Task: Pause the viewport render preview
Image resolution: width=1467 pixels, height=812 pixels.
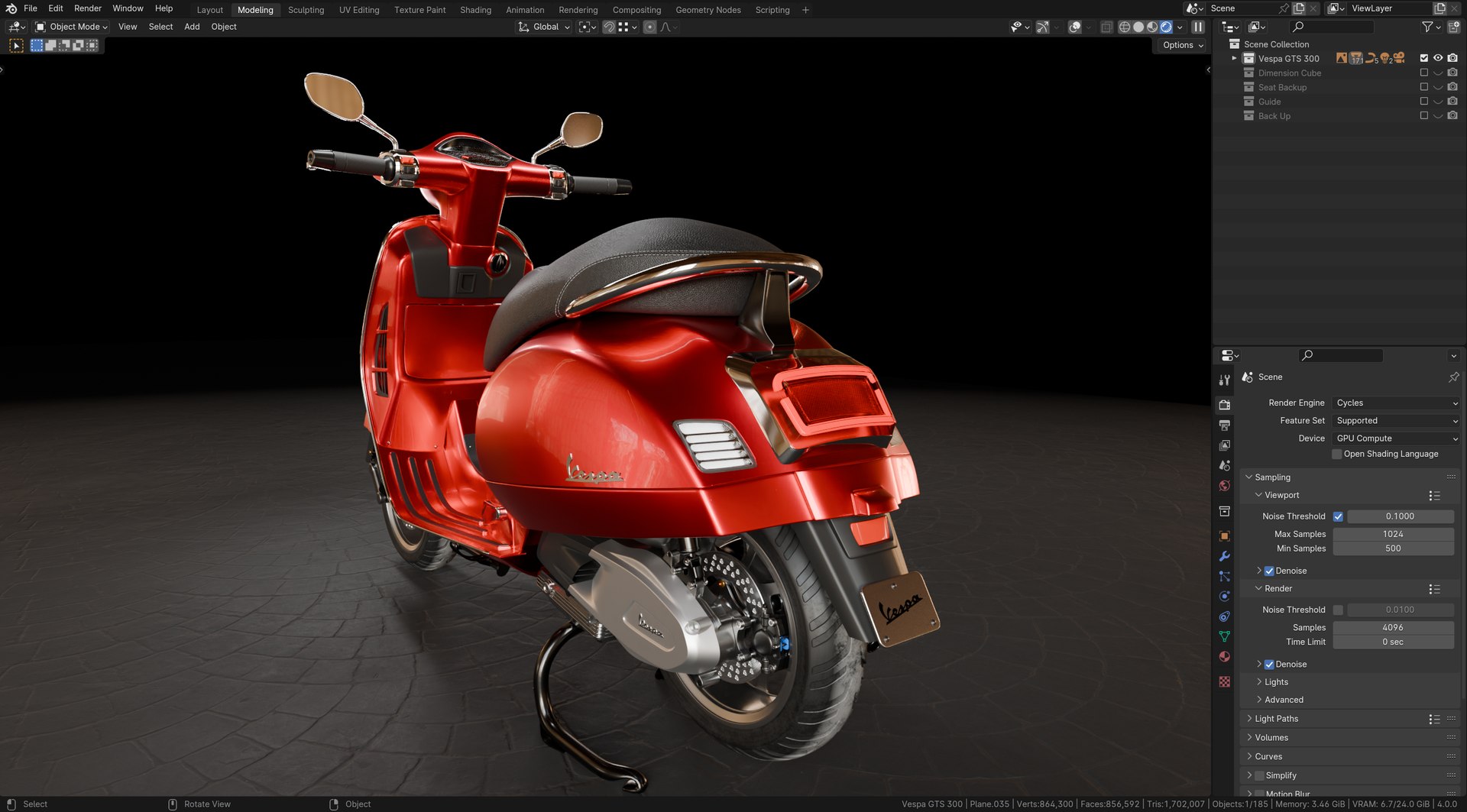Action: tap(1198, 27)
